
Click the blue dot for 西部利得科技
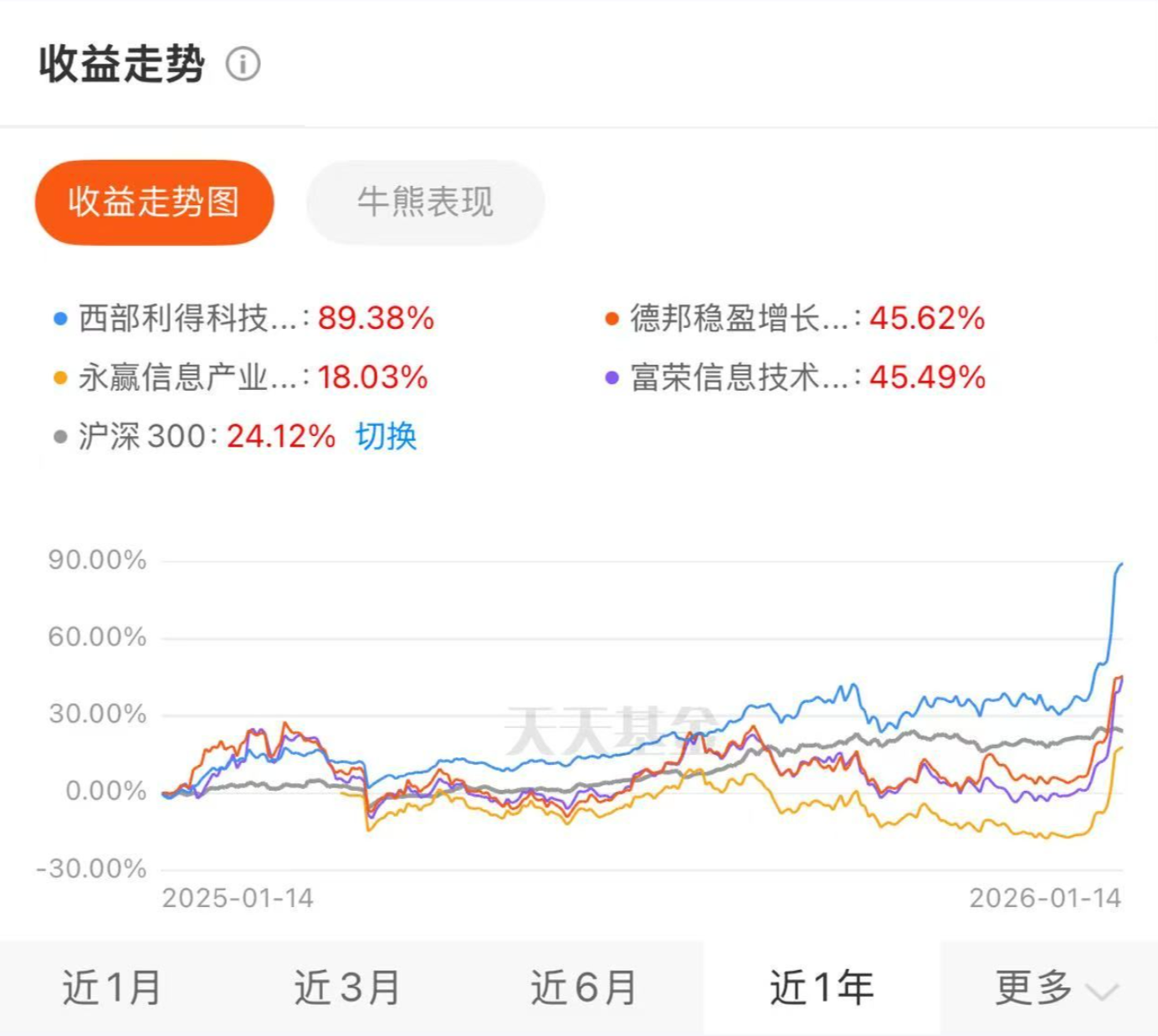point(59,319)
